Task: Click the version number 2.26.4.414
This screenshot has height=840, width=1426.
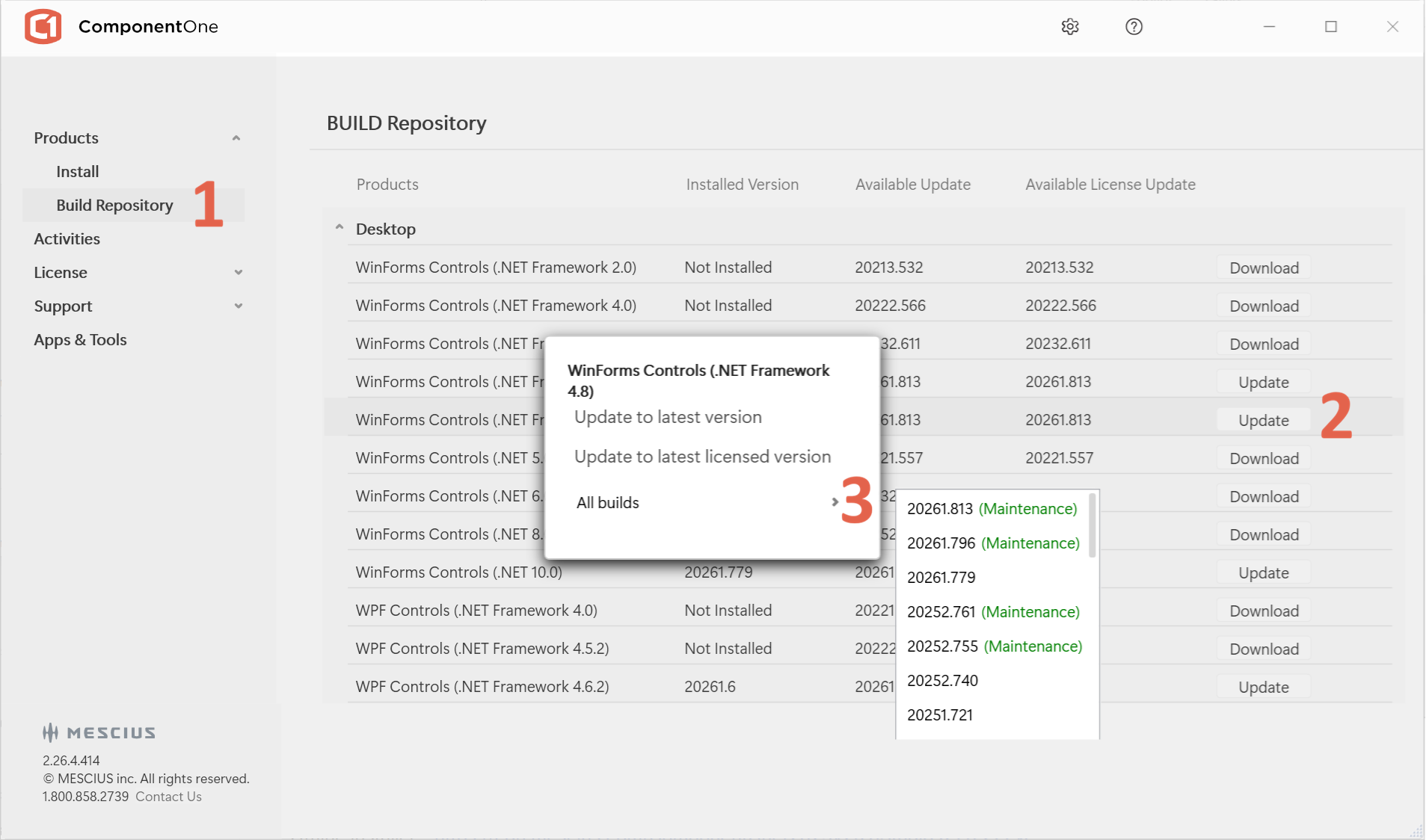Action: point(71,761)
